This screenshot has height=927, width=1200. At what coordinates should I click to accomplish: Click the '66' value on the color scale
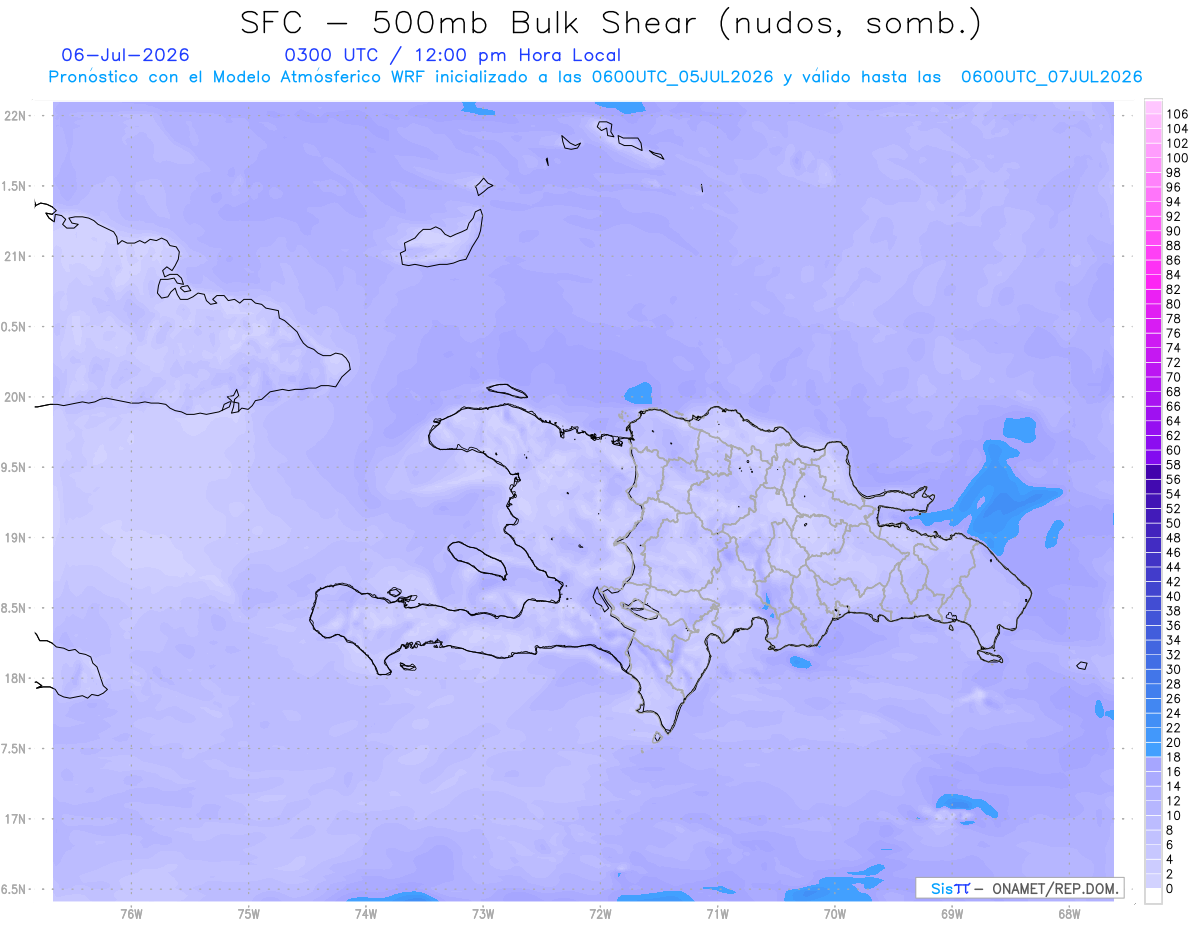[1174, 406]
